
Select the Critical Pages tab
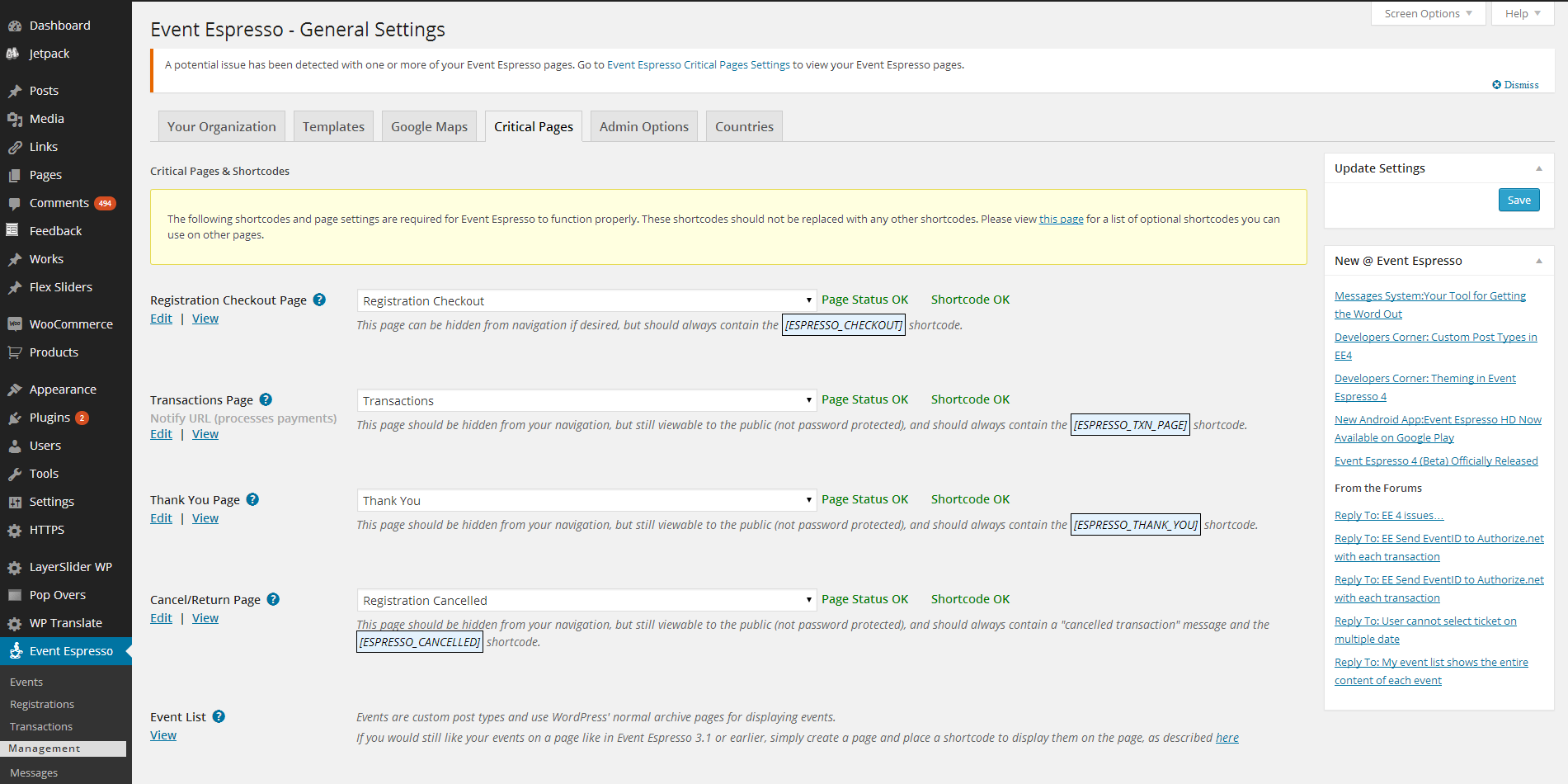pos(534,126)
